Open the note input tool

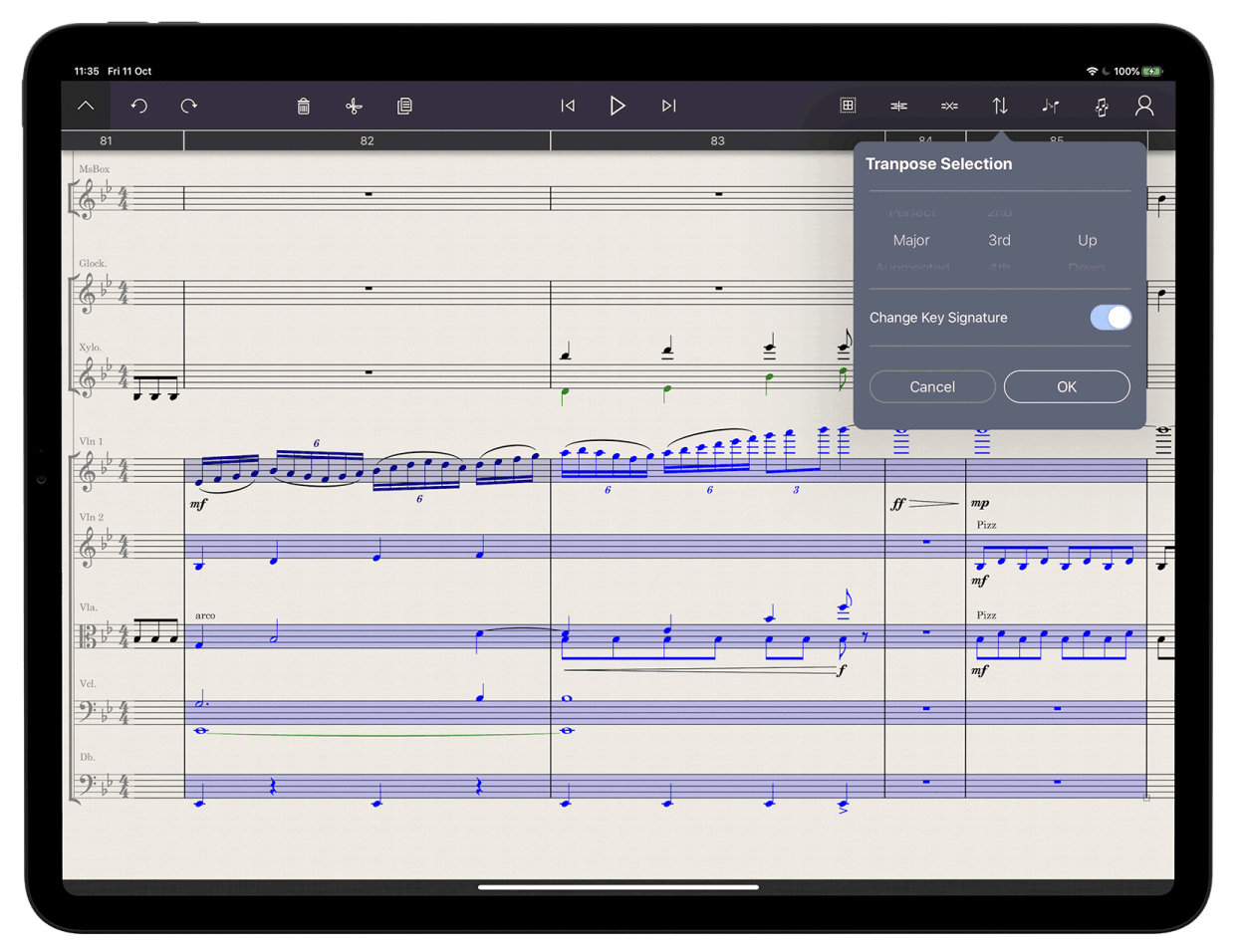coord(1050,107)
